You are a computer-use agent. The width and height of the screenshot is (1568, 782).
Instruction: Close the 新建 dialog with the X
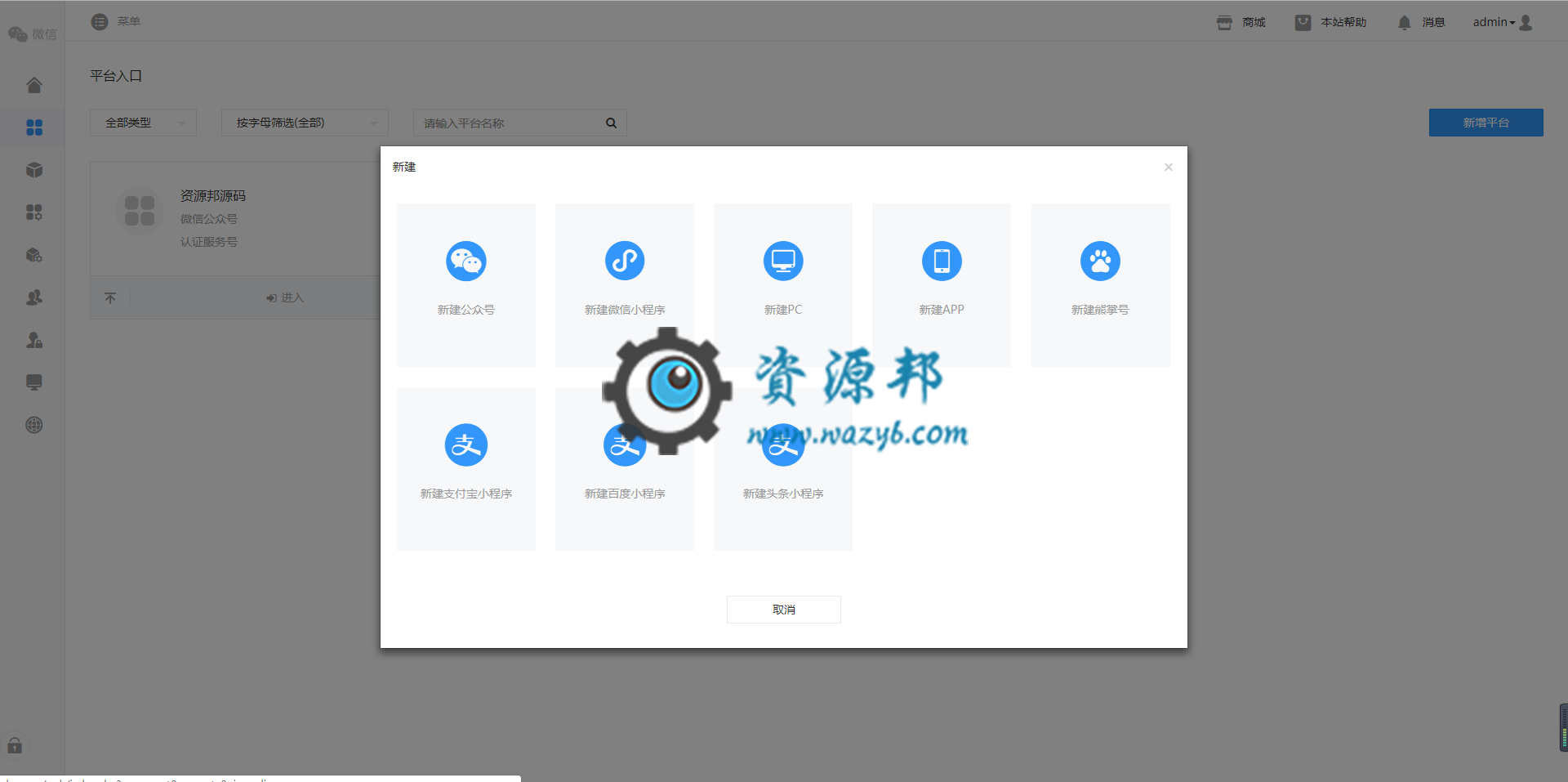1169,168
